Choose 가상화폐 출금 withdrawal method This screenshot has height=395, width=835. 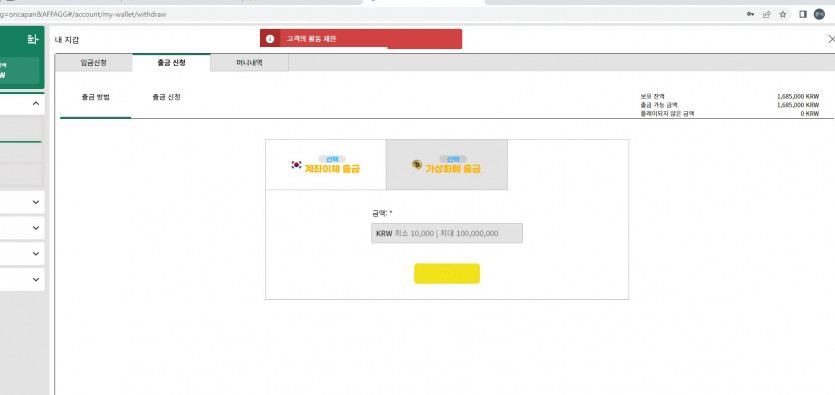447,164
